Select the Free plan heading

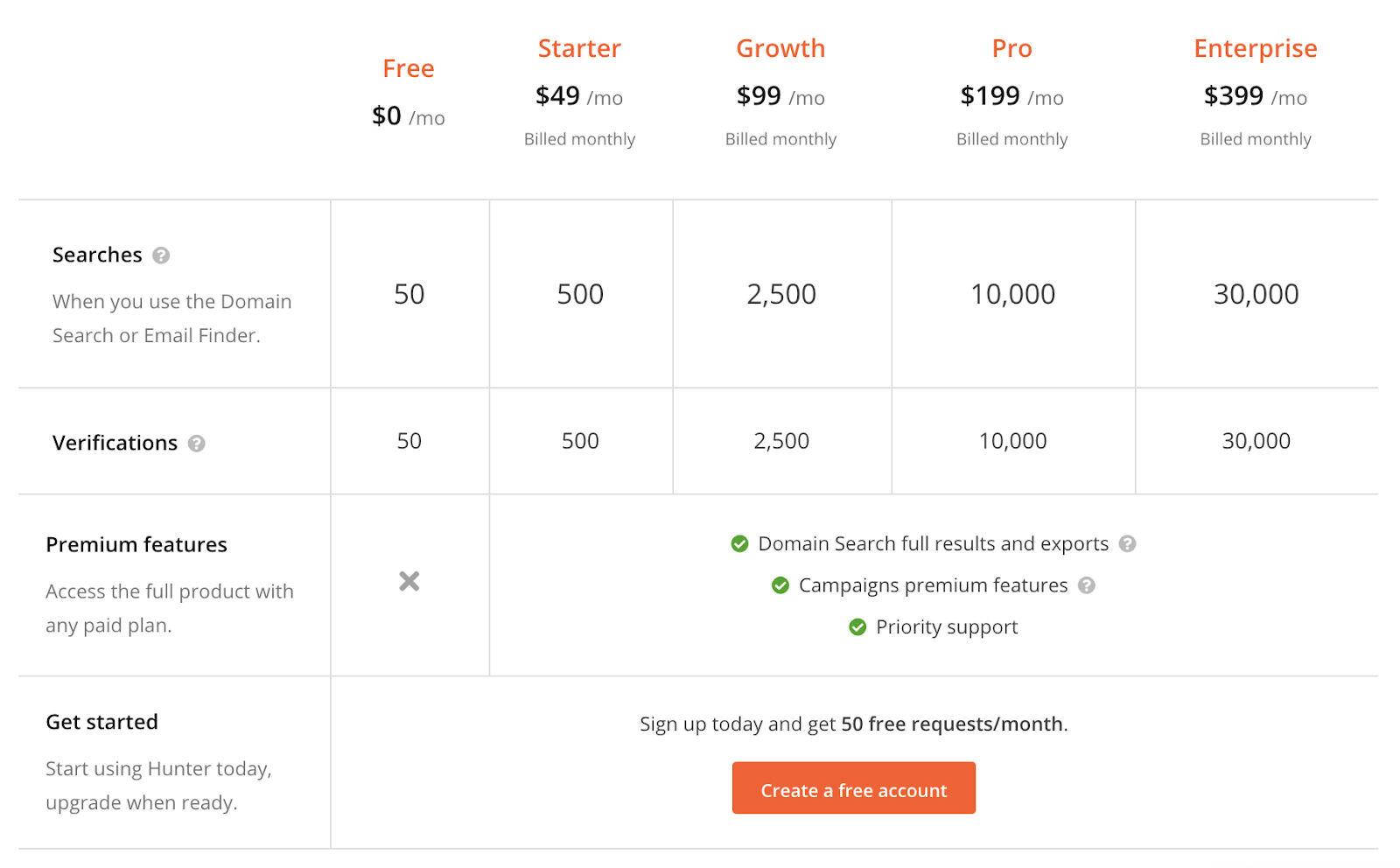pos(409,68)
